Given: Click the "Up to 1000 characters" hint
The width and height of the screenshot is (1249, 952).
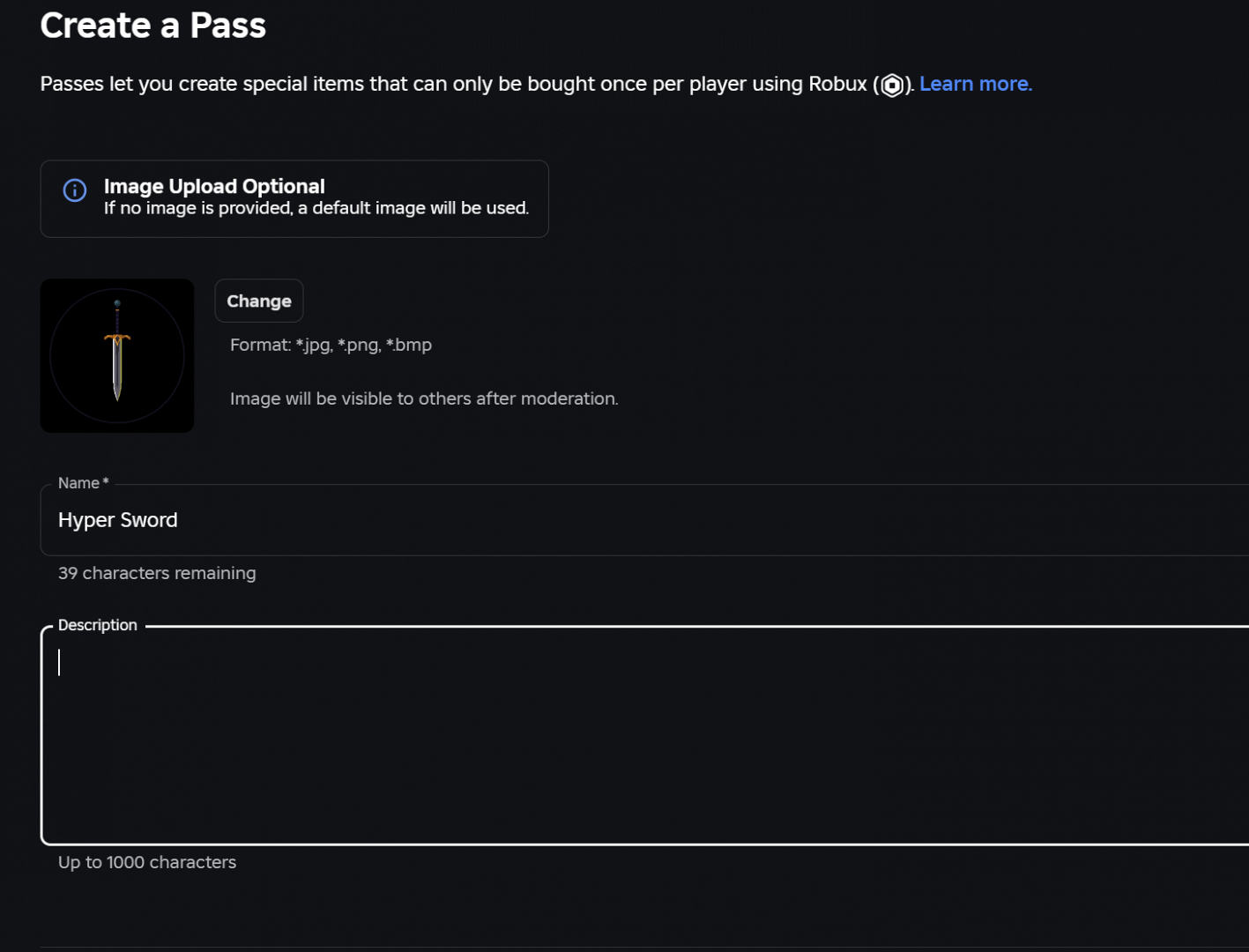Looking at the screenshot, I should point(147,862).
